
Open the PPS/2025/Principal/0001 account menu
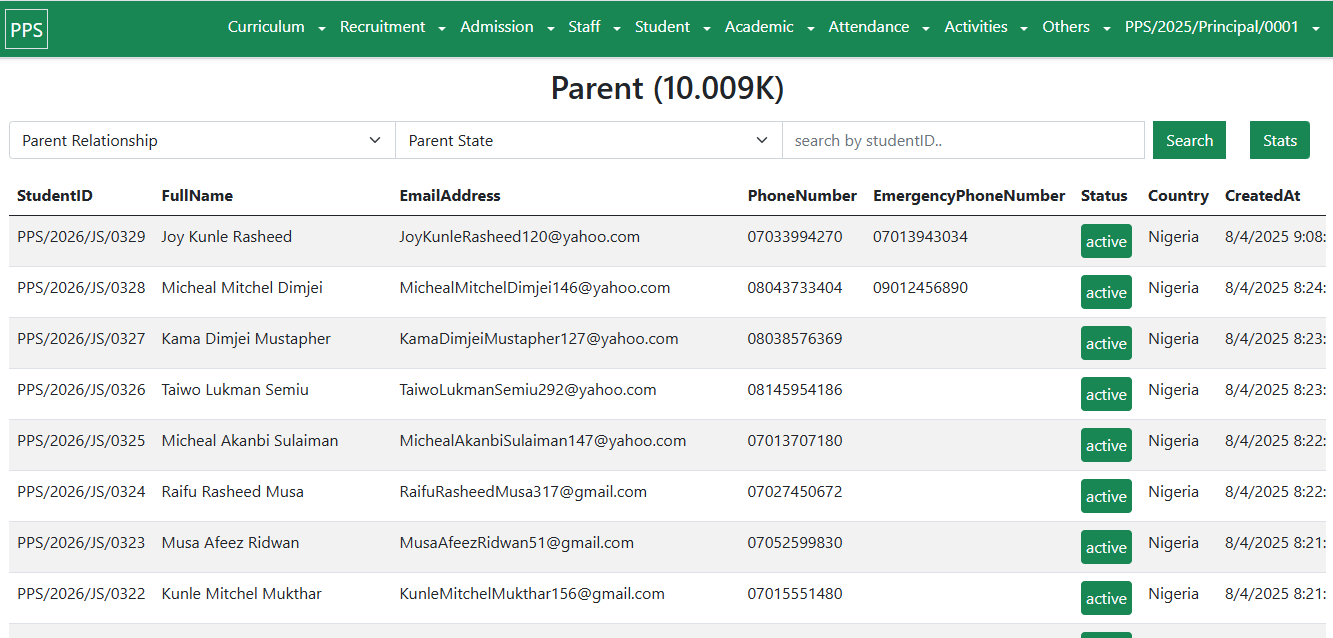(x=1224, y=27)
